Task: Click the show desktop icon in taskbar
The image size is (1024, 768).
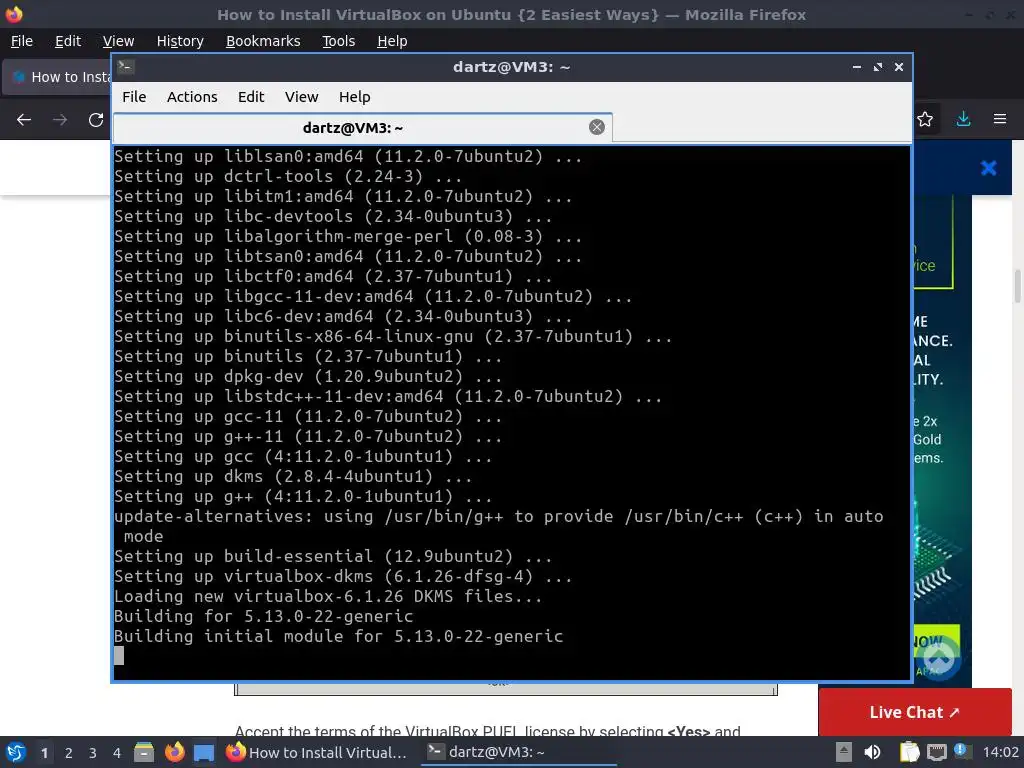Action: [x=204, y=752]
